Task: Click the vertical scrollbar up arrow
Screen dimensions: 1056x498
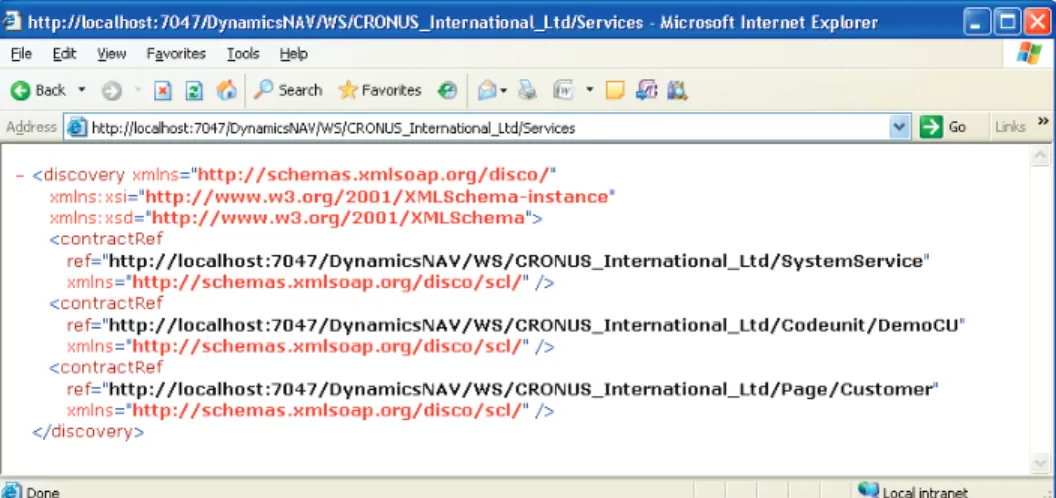Action: [x=1040, y=156]
